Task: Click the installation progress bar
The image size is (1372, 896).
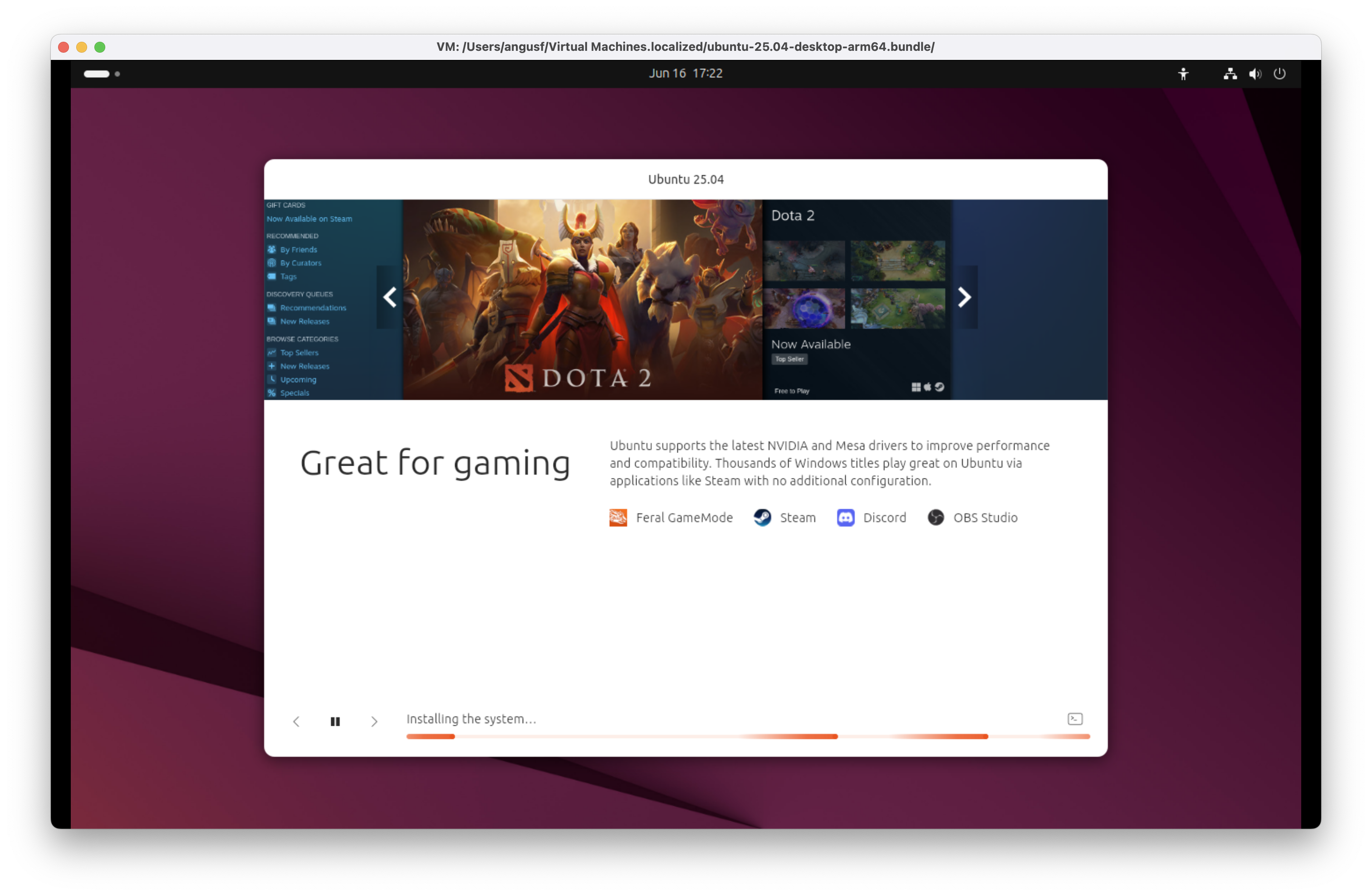Action: click(748, 737)
